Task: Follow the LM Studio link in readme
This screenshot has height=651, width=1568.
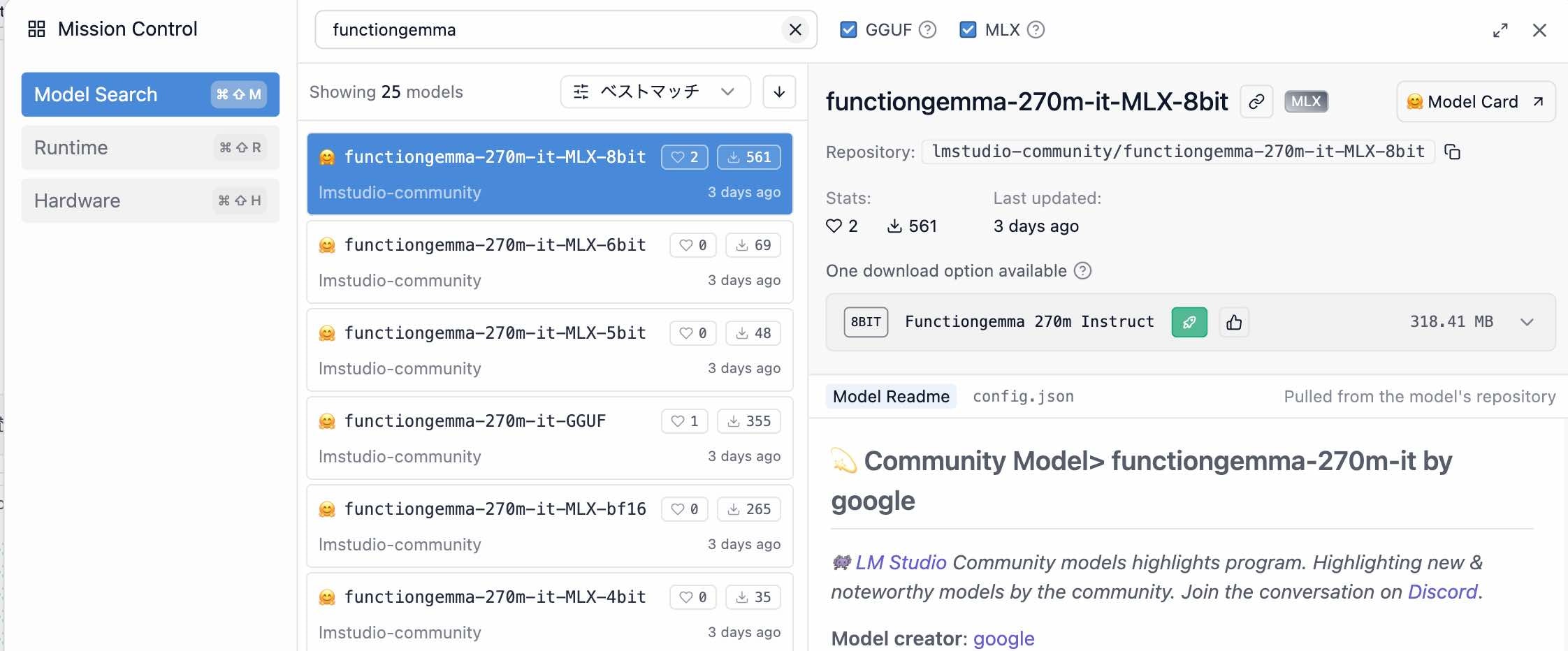Action: [901, 562]
